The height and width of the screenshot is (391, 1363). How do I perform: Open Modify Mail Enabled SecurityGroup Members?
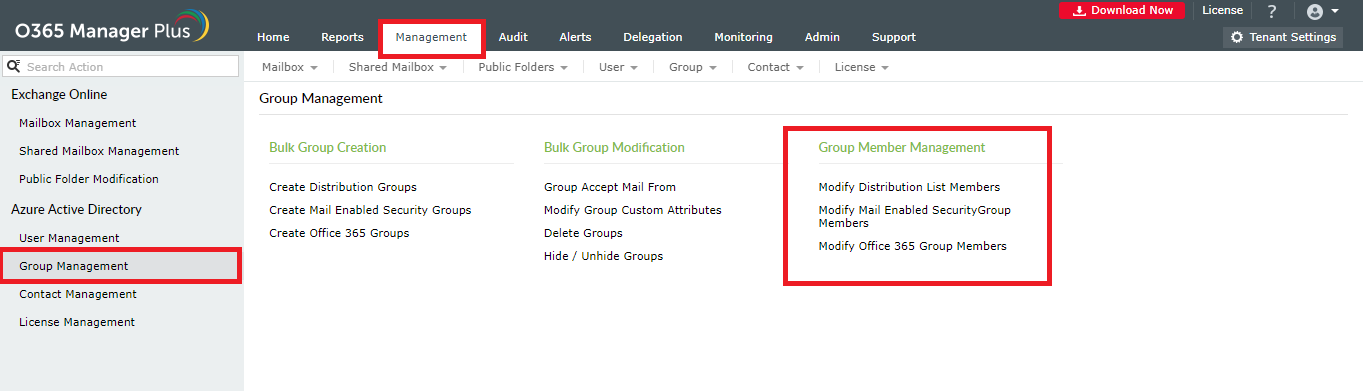click(915, 216)
